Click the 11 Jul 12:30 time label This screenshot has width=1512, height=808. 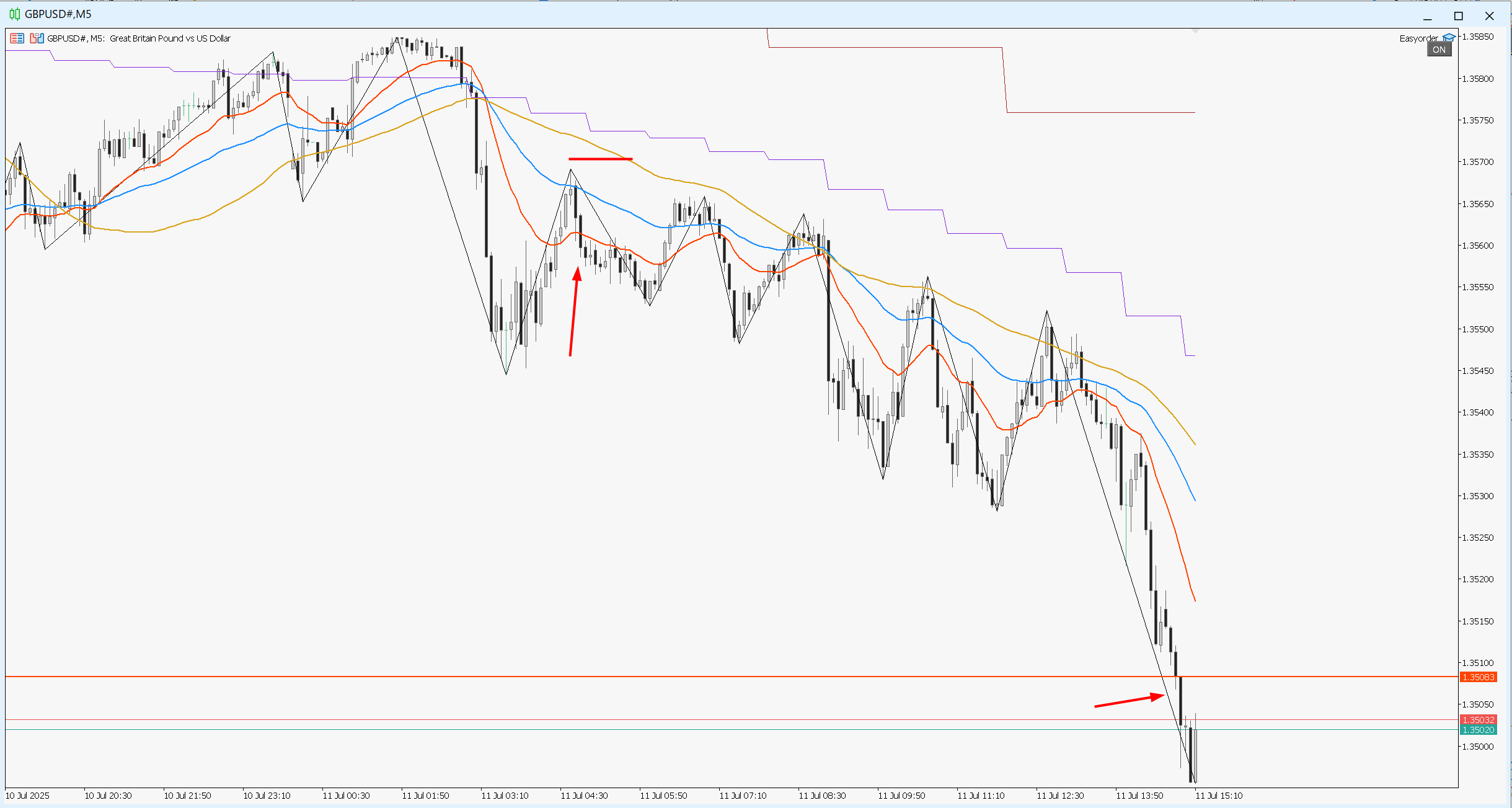pos(1060,796)
